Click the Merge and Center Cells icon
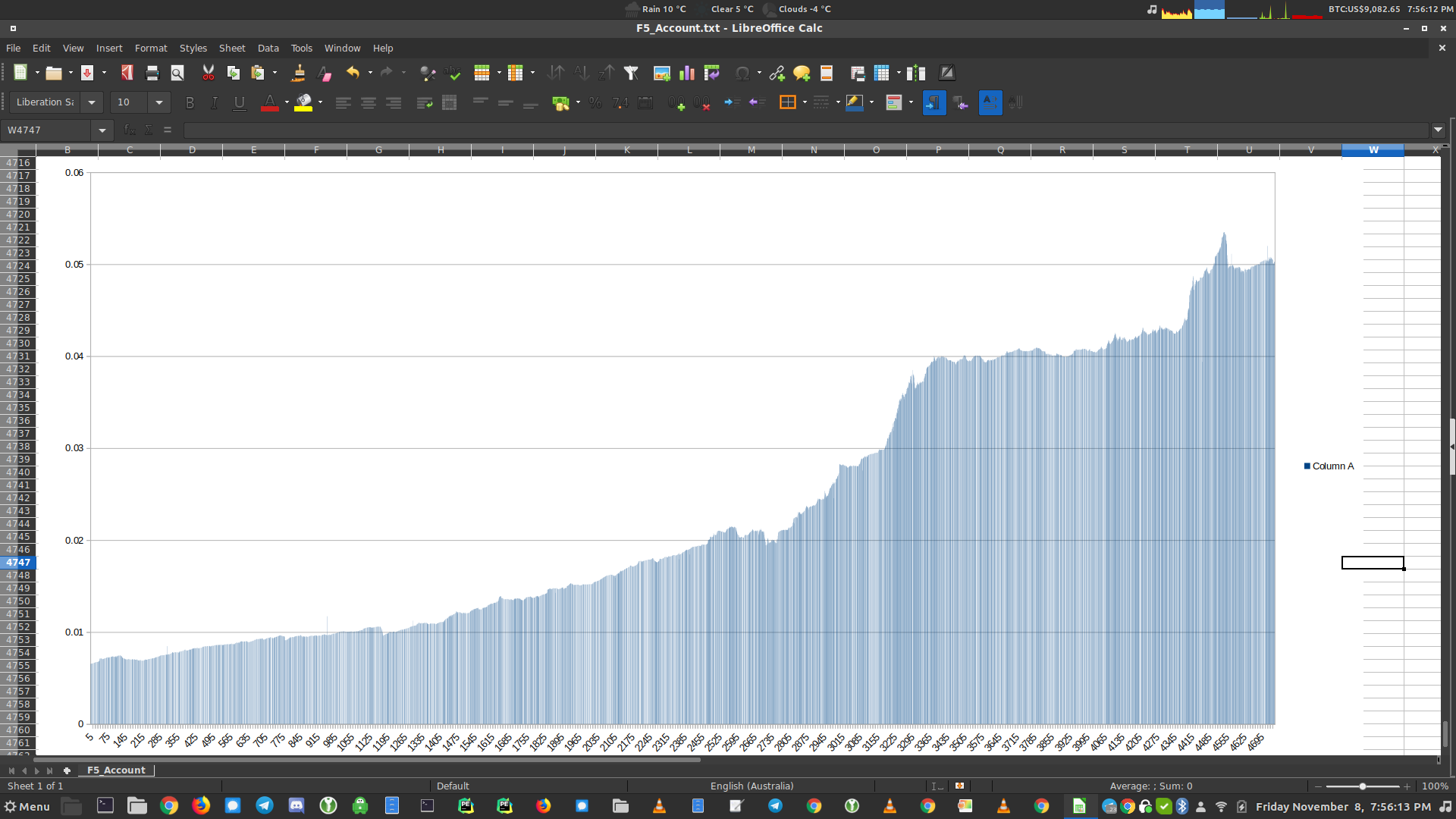The image size is (1456, 819). (450, 102)
